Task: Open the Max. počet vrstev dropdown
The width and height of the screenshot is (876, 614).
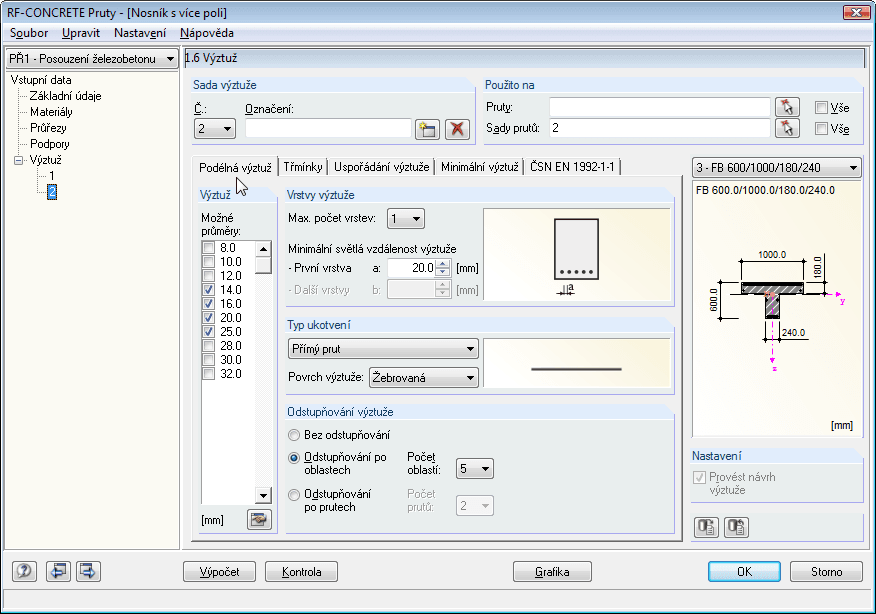Action: coord(406,218)
